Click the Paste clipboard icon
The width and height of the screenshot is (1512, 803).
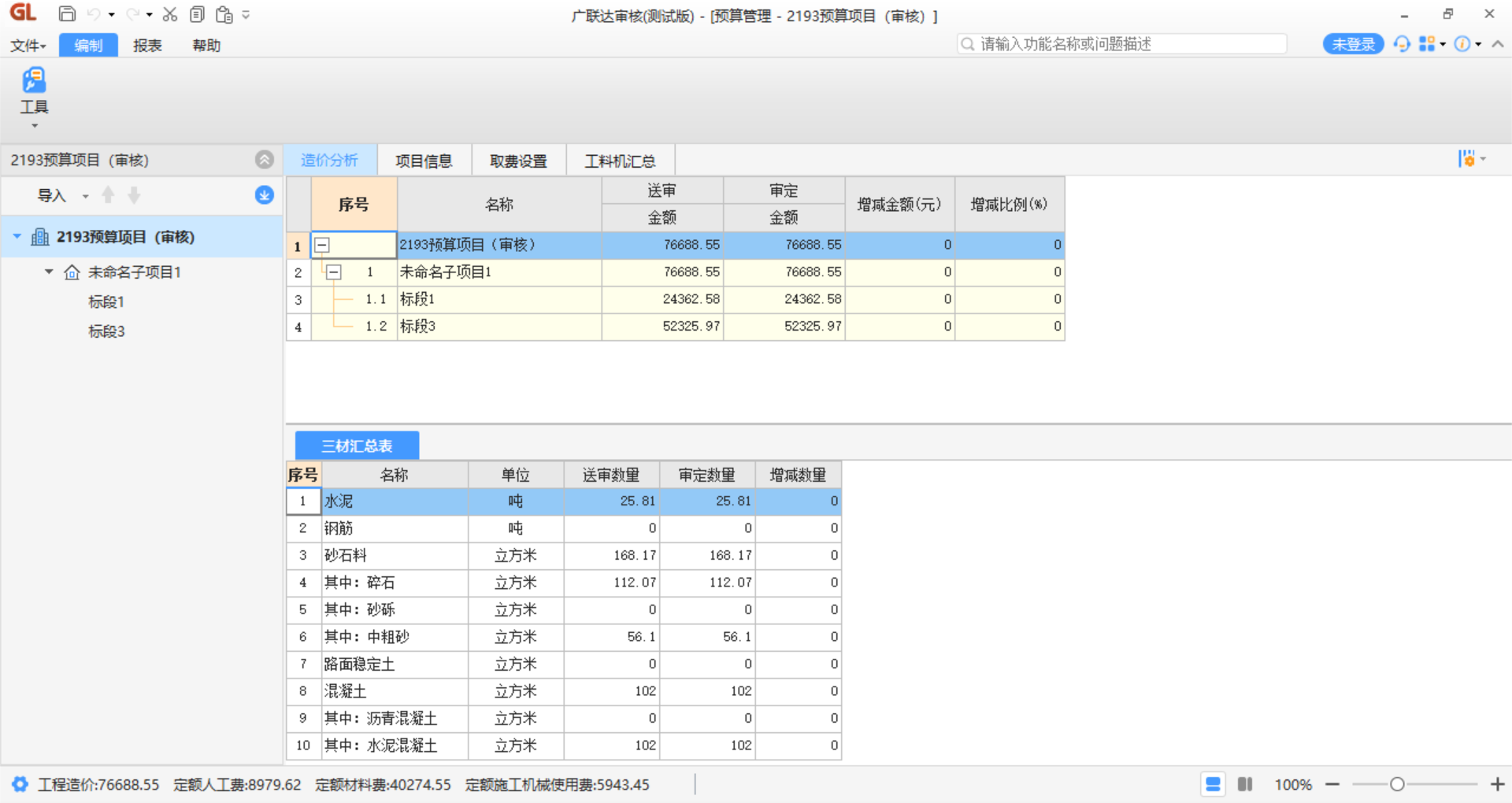click(224, 14)
